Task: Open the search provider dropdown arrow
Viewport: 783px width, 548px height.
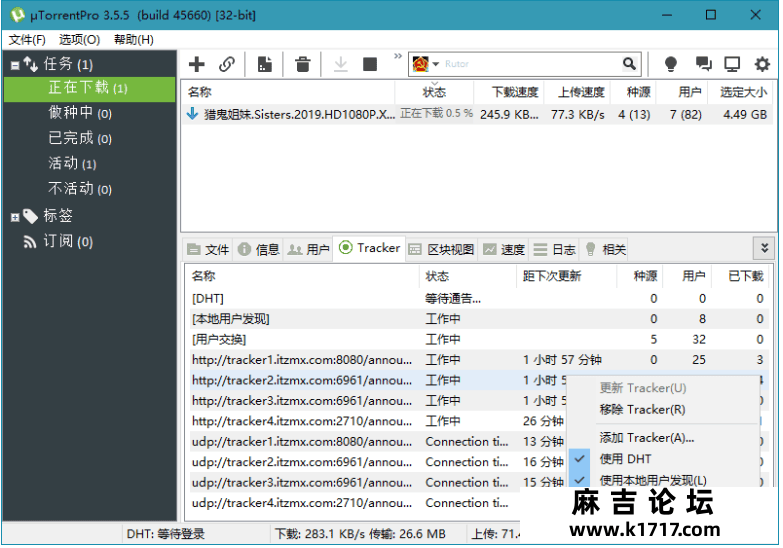Action: pos(435,64)
